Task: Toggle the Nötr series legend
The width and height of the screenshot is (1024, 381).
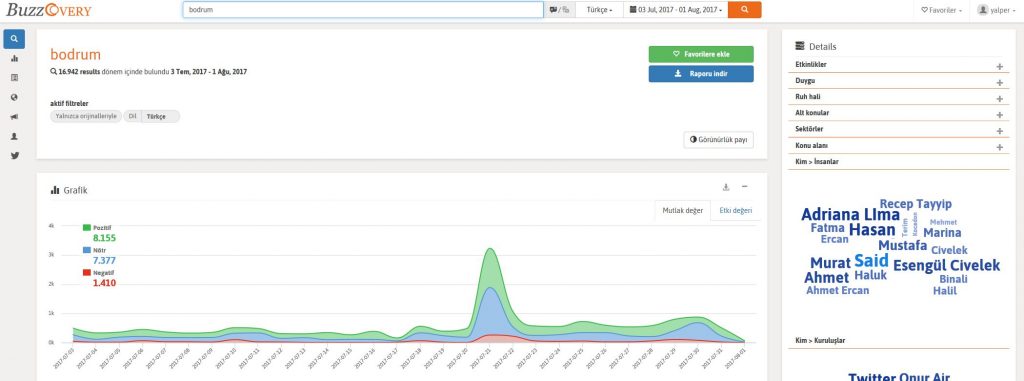Action: [x=94, y=250]
